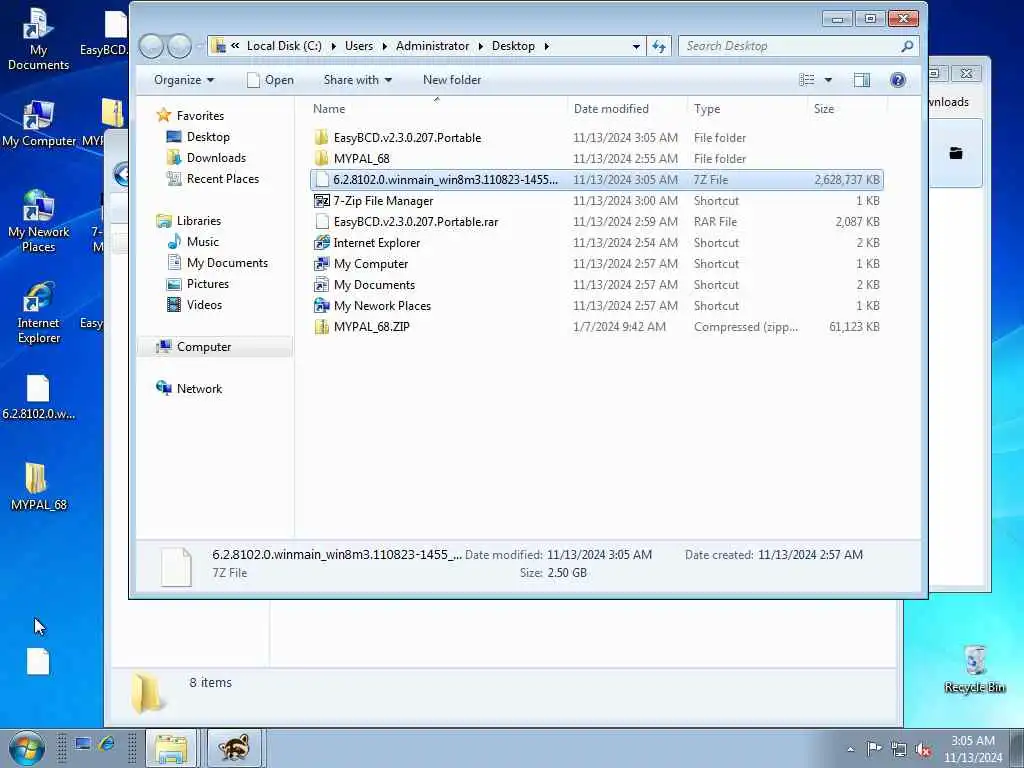Click the EasyBCD.v2.3.0.207.Portable folder icon

(x=321, y=137)
